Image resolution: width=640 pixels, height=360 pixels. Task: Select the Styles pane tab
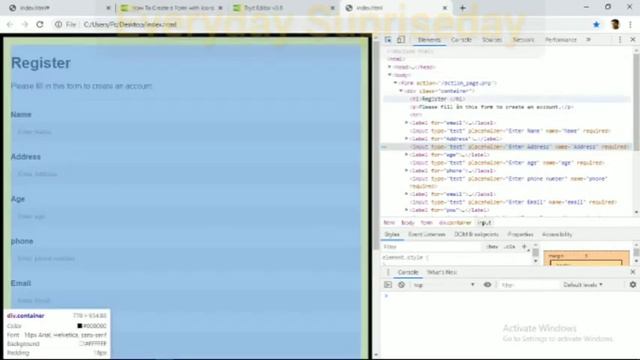(392, 234)
